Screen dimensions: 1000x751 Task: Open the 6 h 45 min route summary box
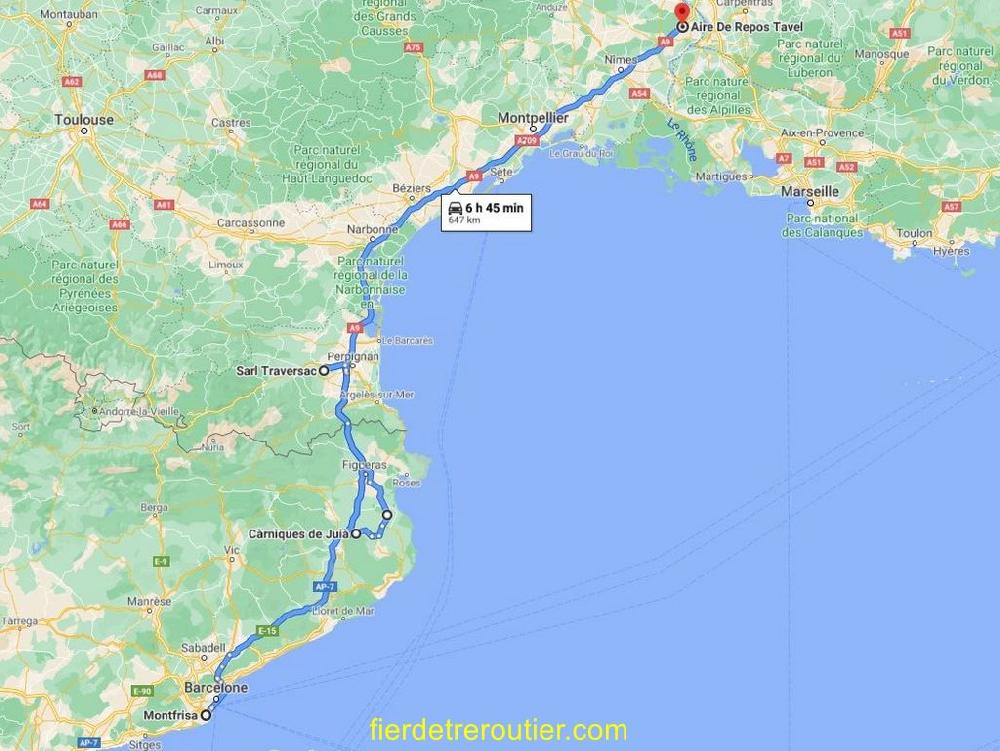click(x=487, y=212)
